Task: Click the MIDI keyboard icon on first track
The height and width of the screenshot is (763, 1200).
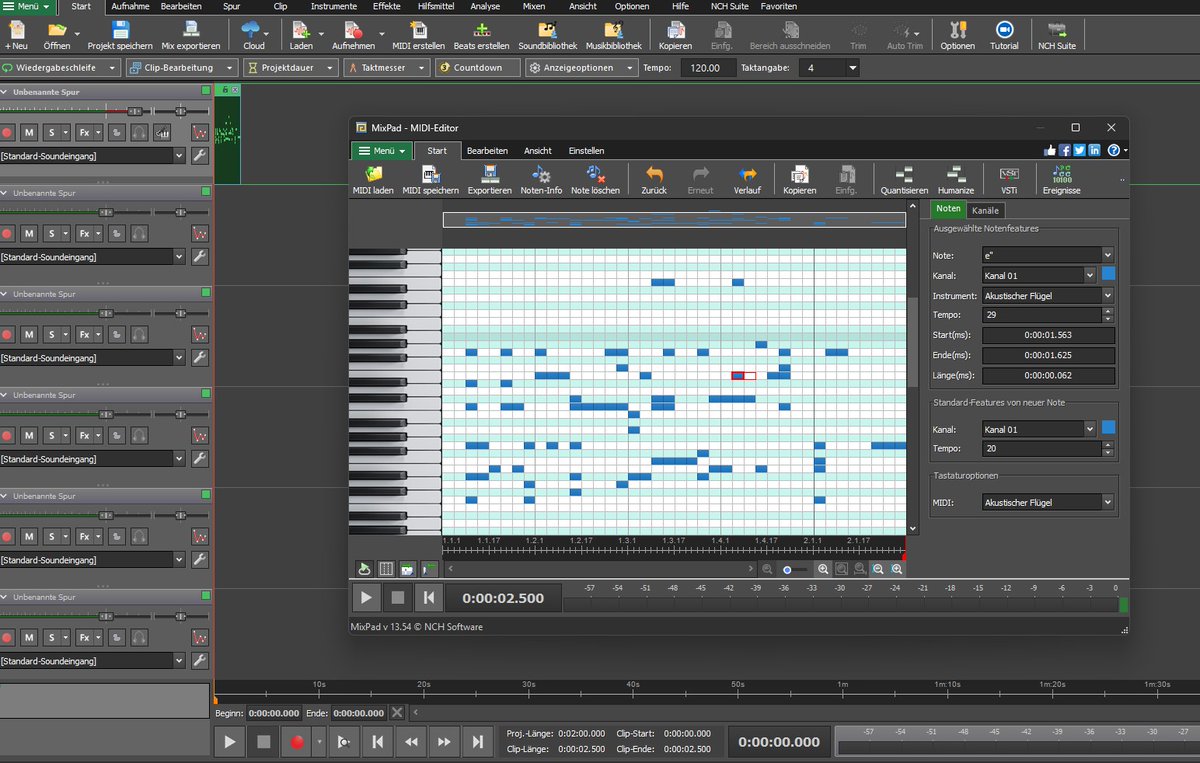Action: click(161, 132)
